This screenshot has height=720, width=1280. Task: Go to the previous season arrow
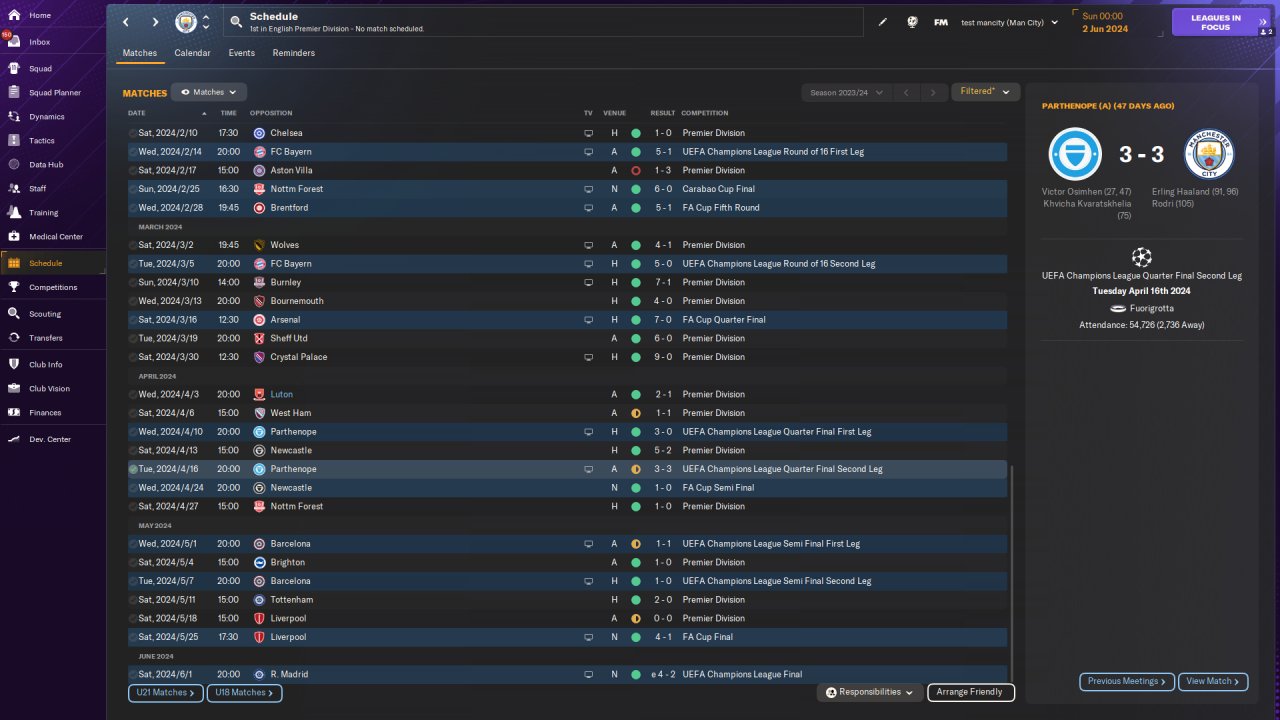(x=906, y=92)
